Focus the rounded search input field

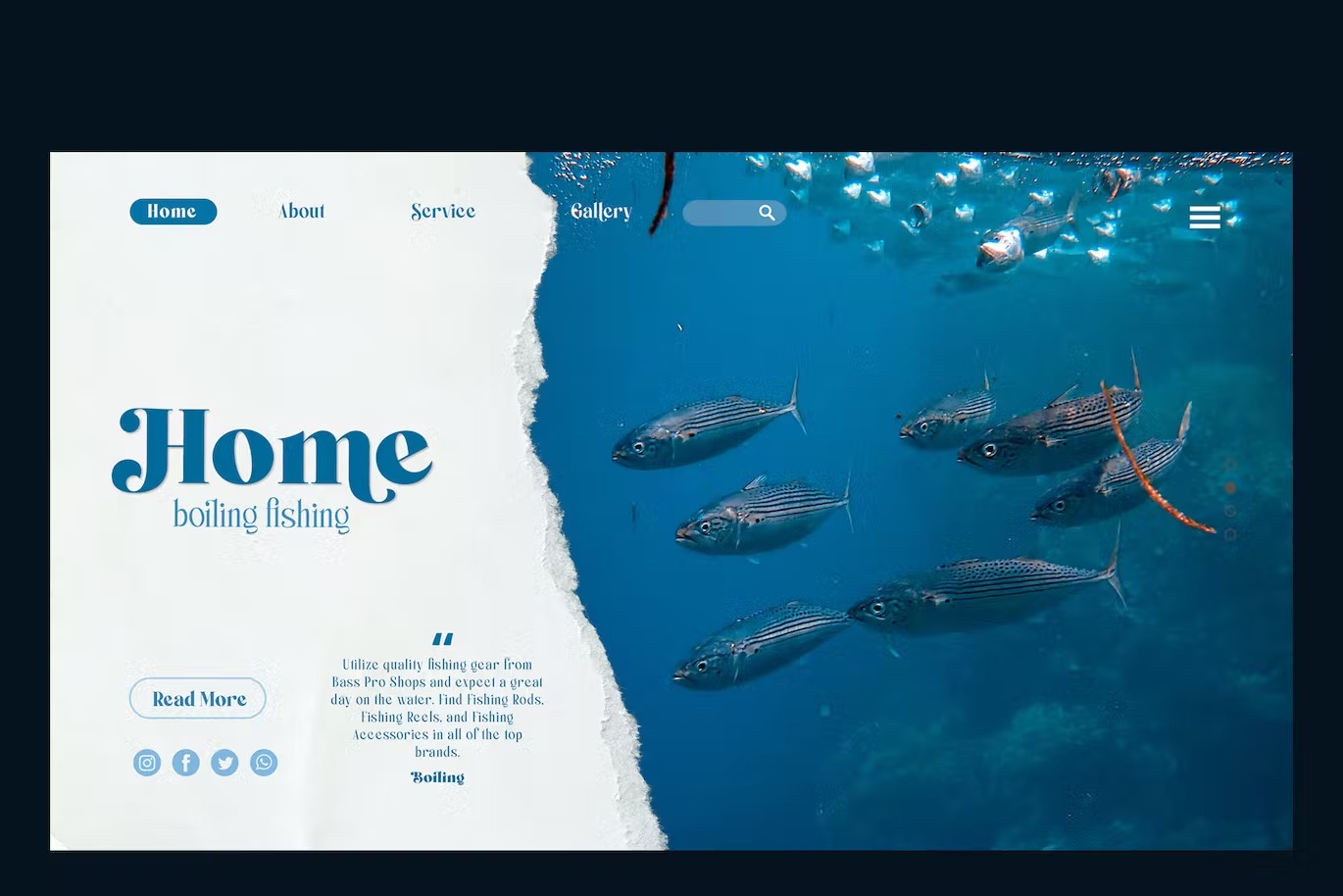(734, 213)
